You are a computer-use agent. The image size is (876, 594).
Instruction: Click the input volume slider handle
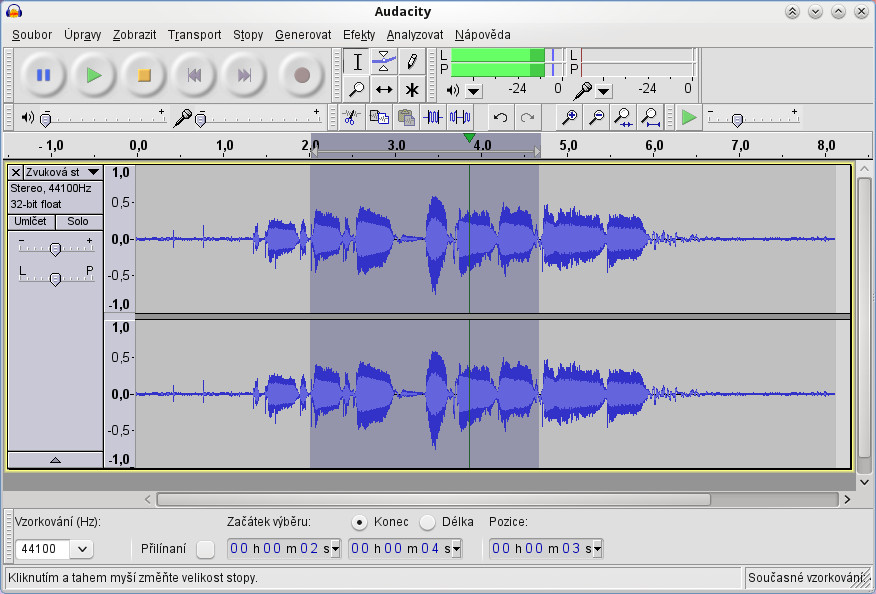pos(201,119)
